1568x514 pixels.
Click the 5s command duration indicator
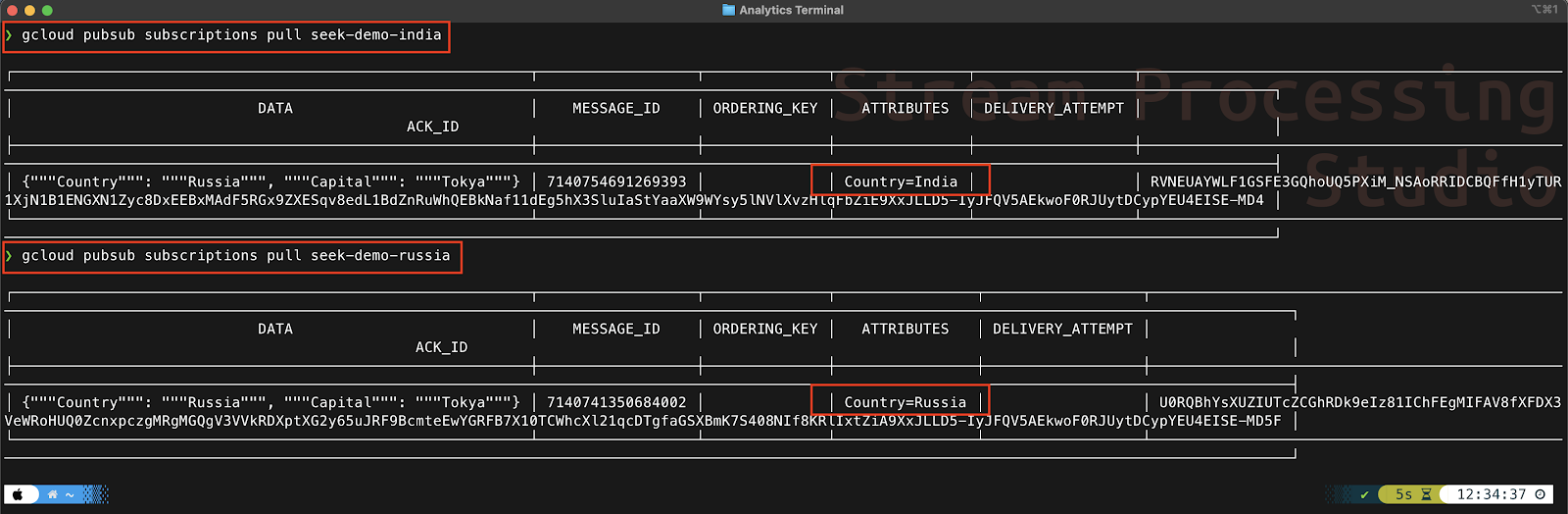tap(1404, 494)
